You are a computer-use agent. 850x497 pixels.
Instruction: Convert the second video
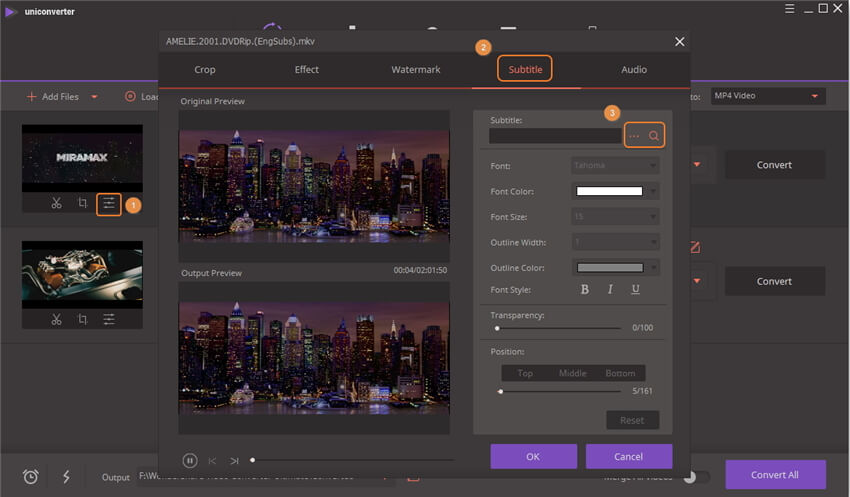coord(775,281)
